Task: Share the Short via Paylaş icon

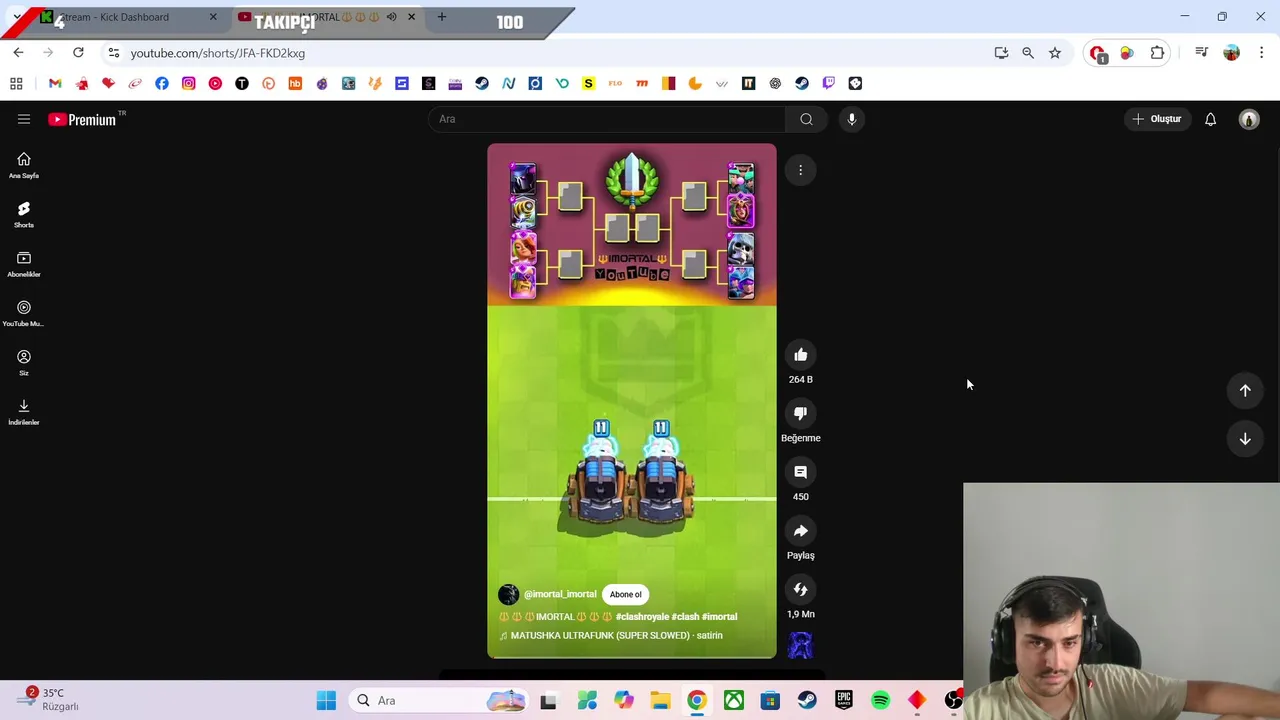Action: (800, 531)
